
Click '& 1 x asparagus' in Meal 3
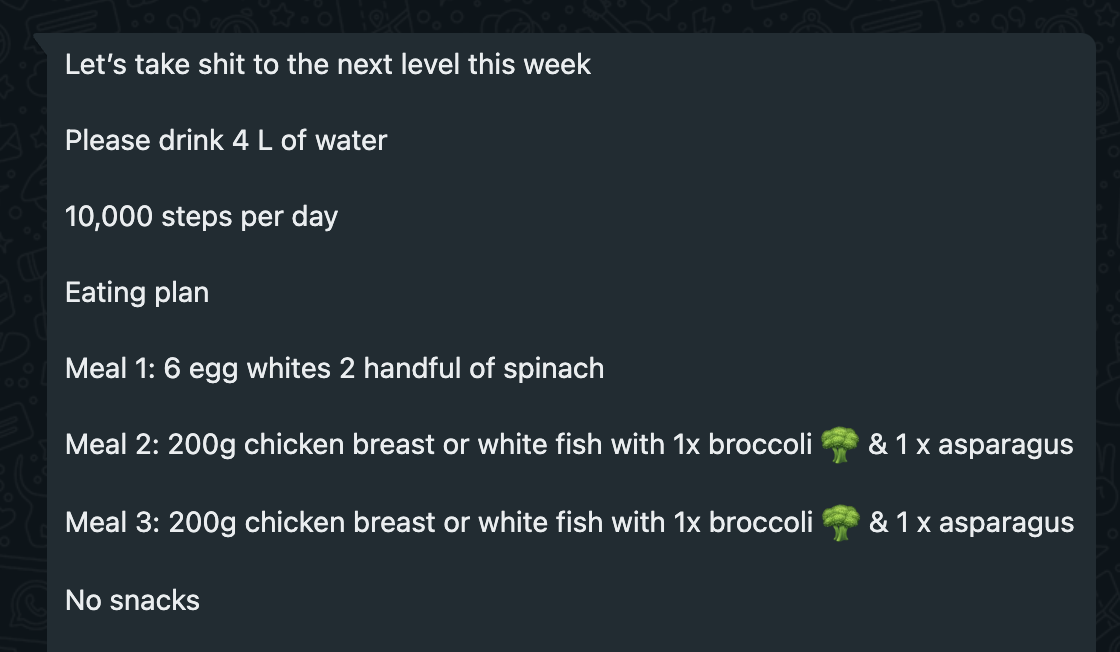click(971, 523)
